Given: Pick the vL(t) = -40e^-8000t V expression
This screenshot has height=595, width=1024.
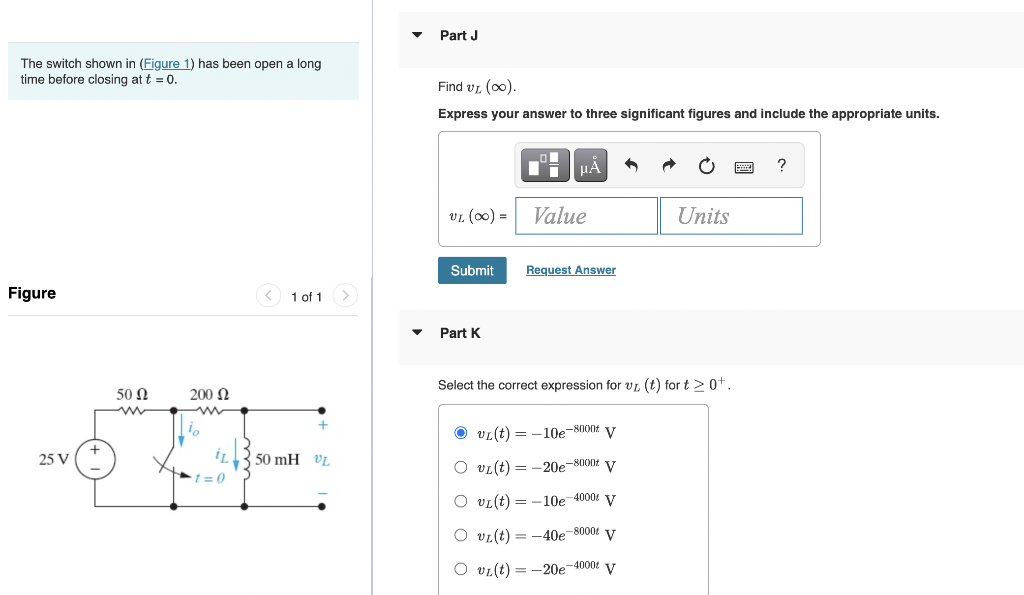Looking at the screenshot, I should [461, 534].
